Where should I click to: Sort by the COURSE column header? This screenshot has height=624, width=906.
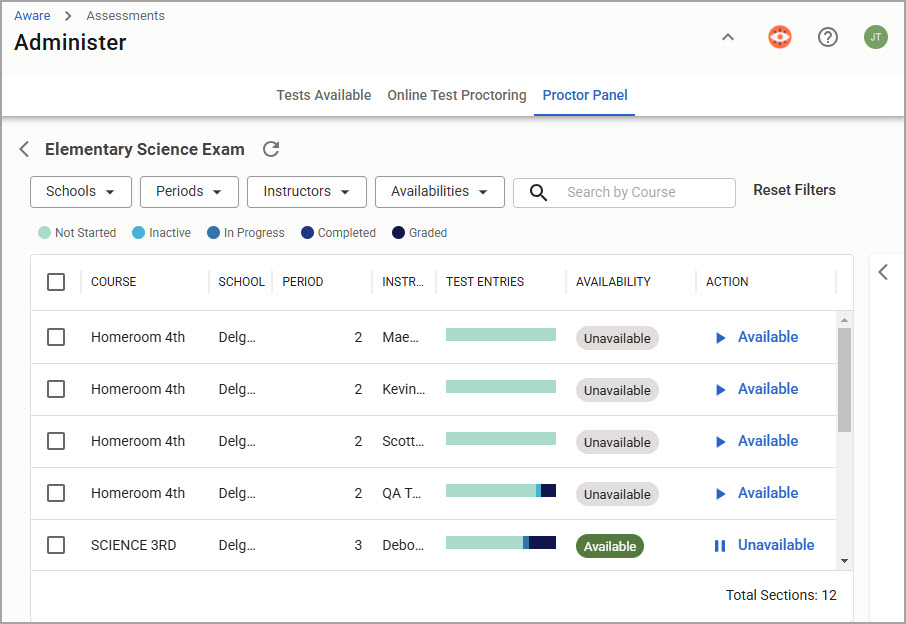point(113,282)
